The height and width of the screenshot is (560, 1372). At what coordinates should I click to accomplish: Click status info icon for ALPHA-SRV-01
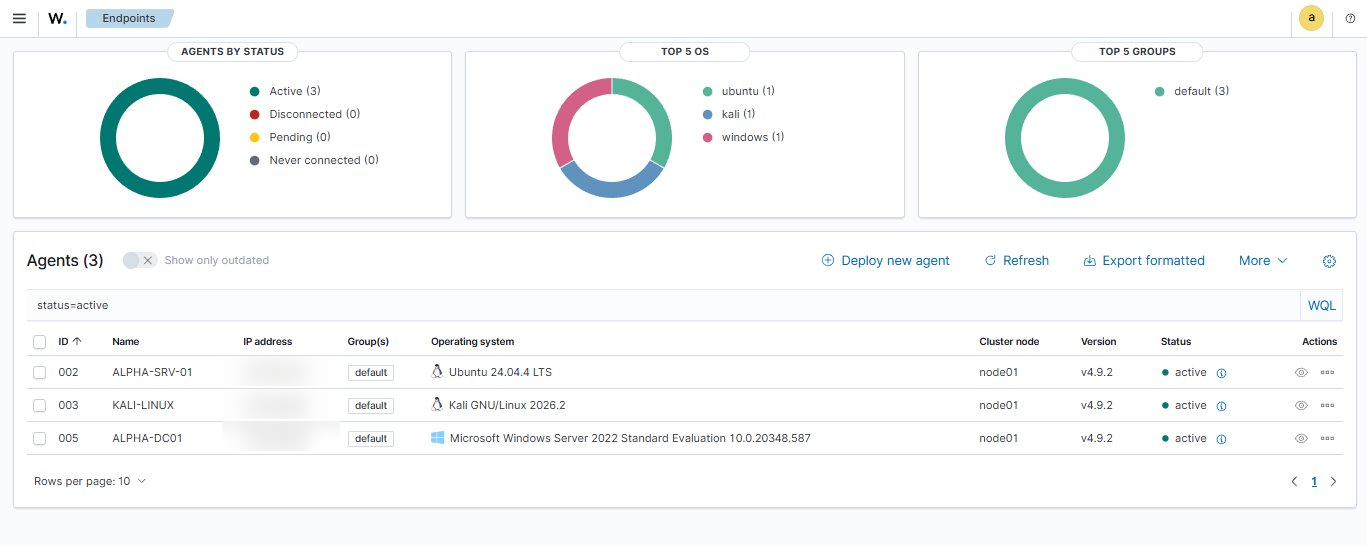(1222, 373)
